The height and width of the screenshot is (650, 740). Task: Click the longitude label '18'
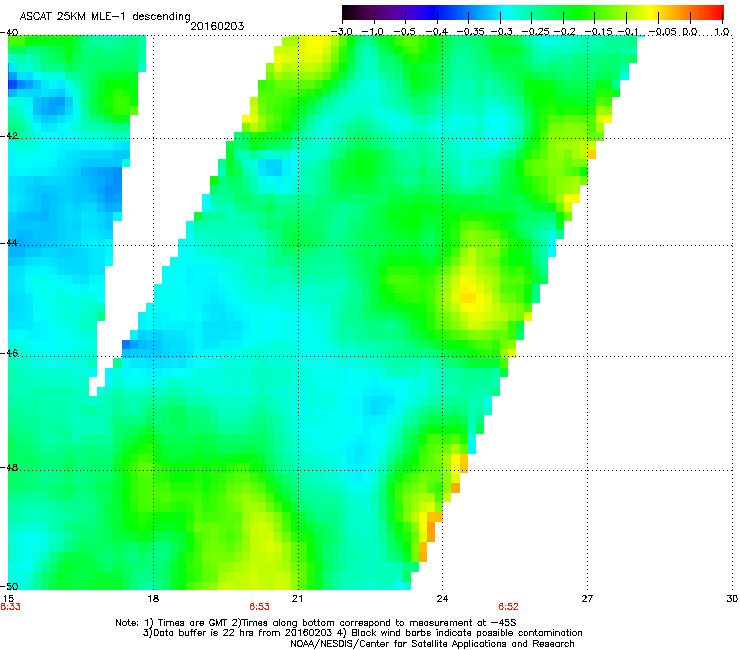[x=153, y=599]
